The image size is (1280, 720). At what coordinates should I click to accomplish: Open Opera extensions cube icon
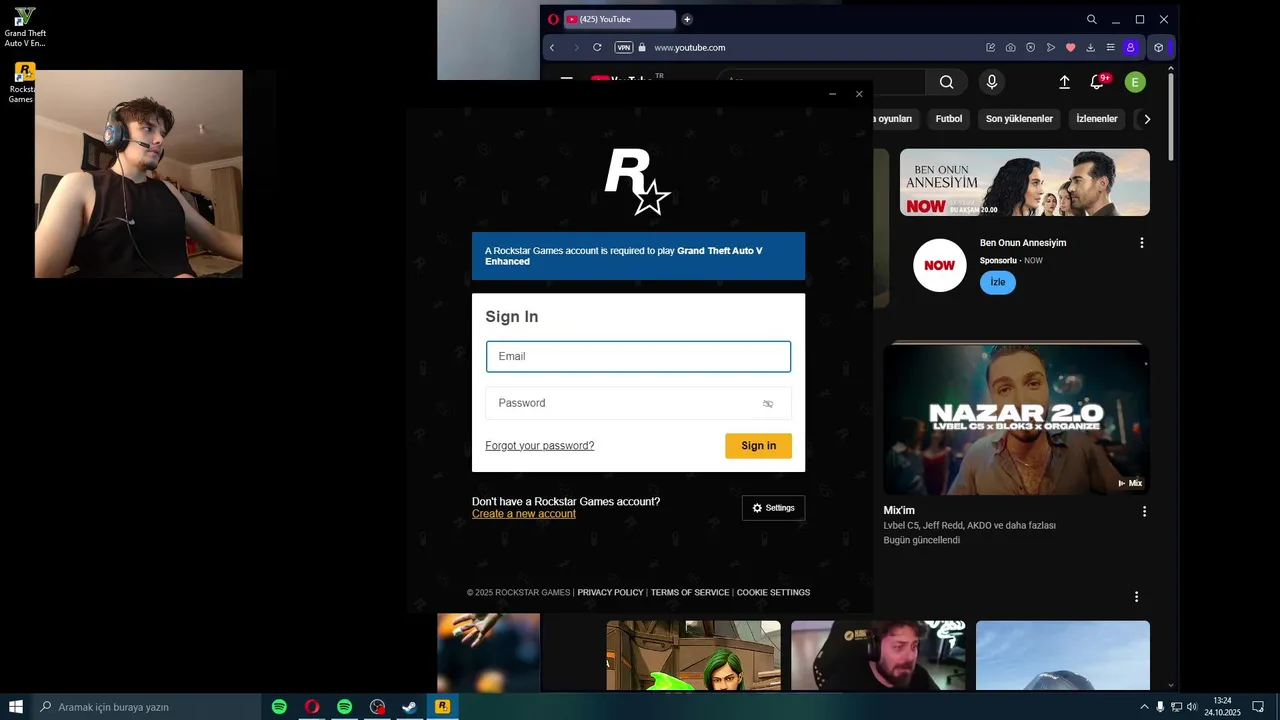point(1158,47)
